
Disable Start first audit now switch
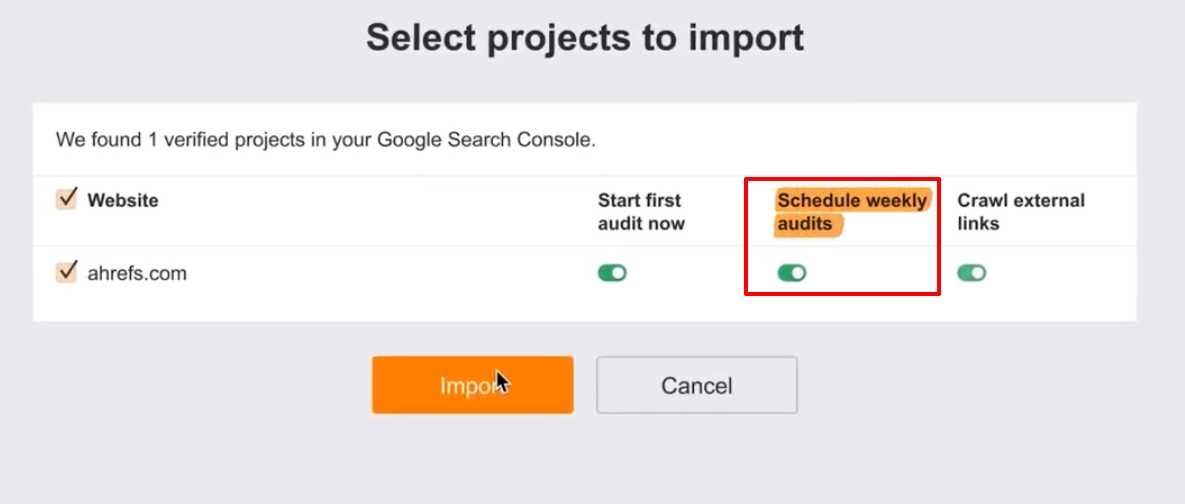pyautogui.click(x=612, y=273)
